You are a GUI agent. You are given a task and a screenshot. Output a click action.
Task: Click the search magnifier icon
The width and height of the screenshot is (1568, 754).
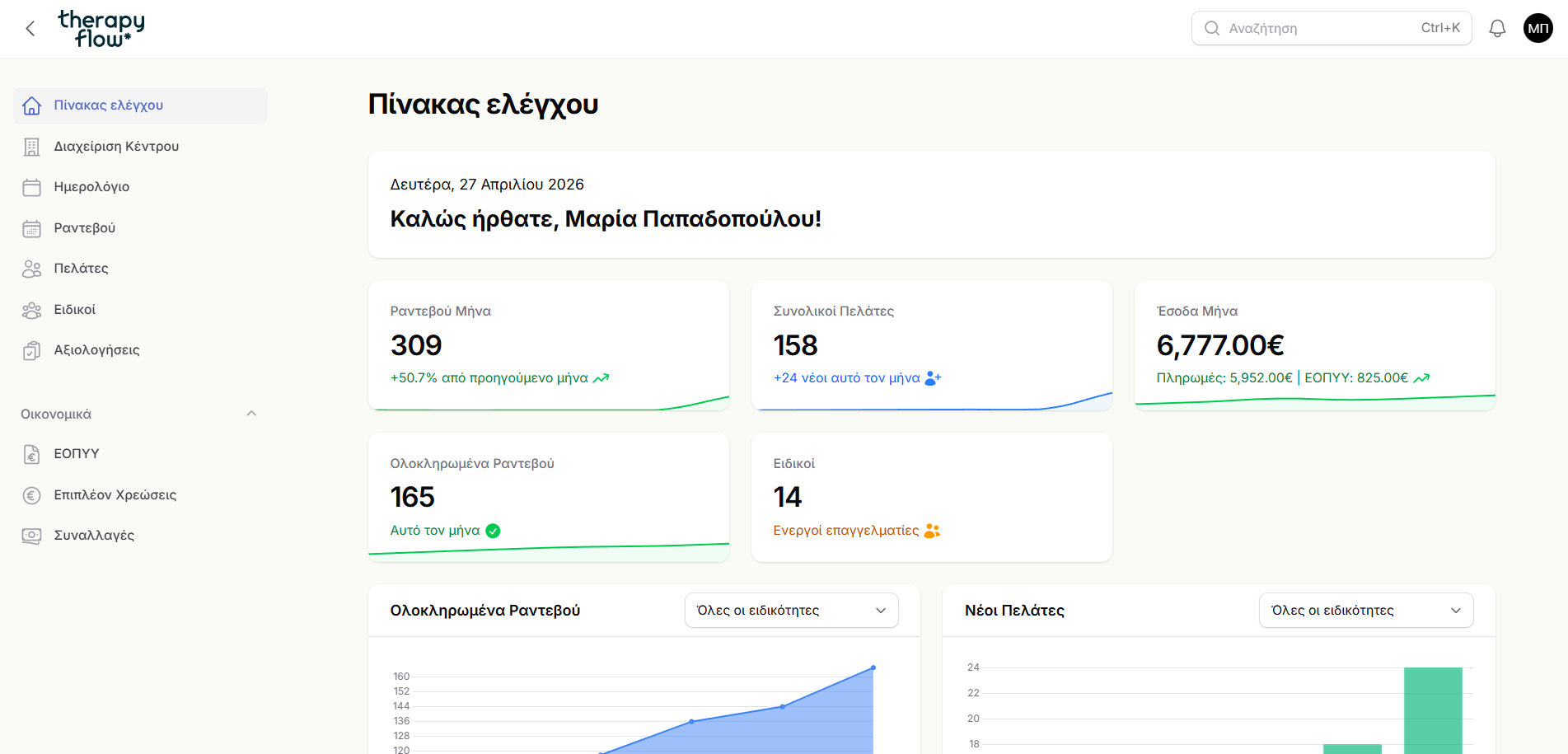(x=1211, y=28)
